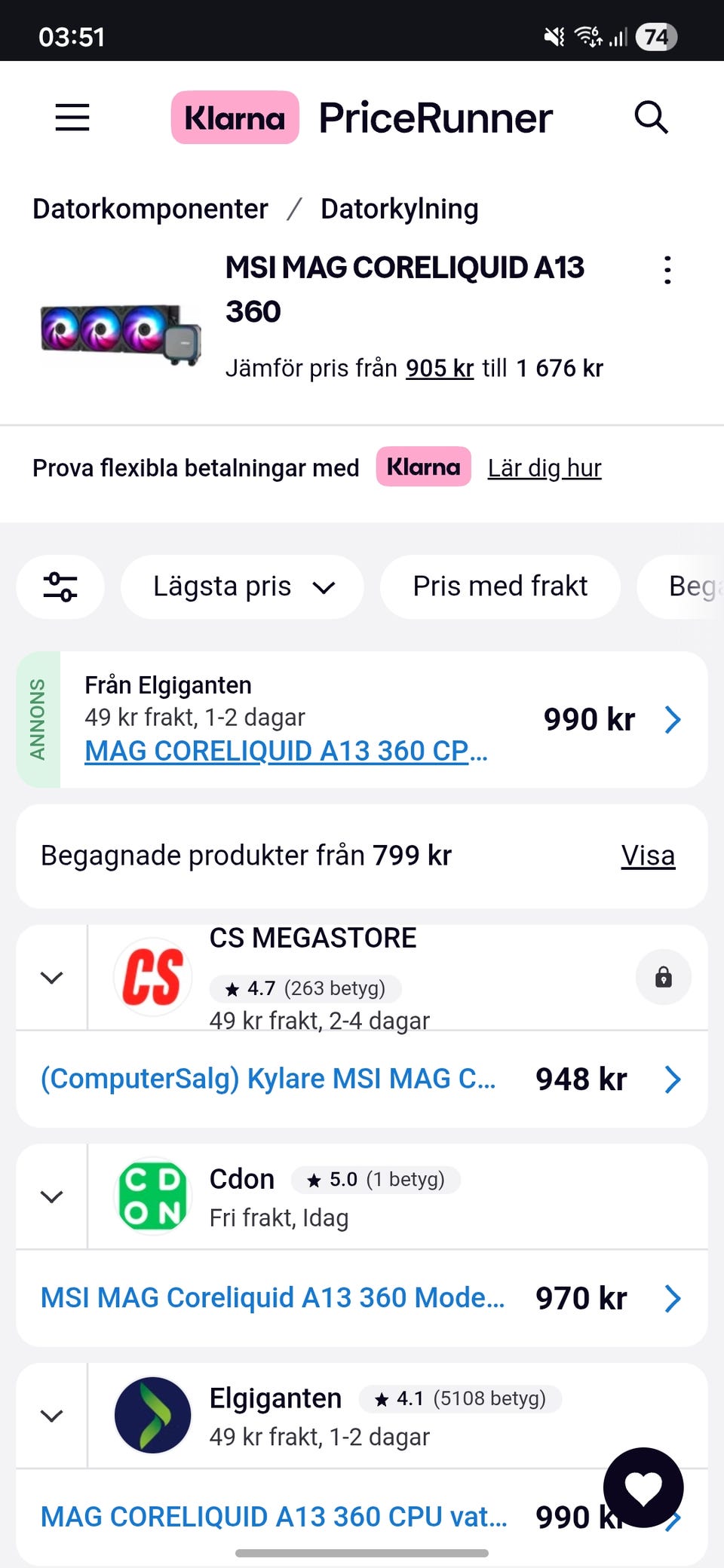Tap the Klarna logo in header
The width and height of the screenshot is (724, 1568).
click(x=235, y=118)
